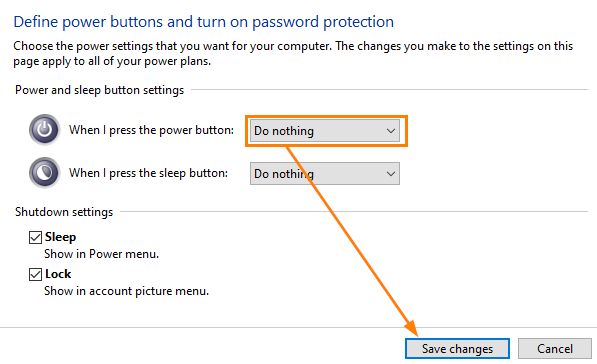Uncheck the Lock checkbox
The height and width of the screenshot is (364, 597).
tap(35, 274)
